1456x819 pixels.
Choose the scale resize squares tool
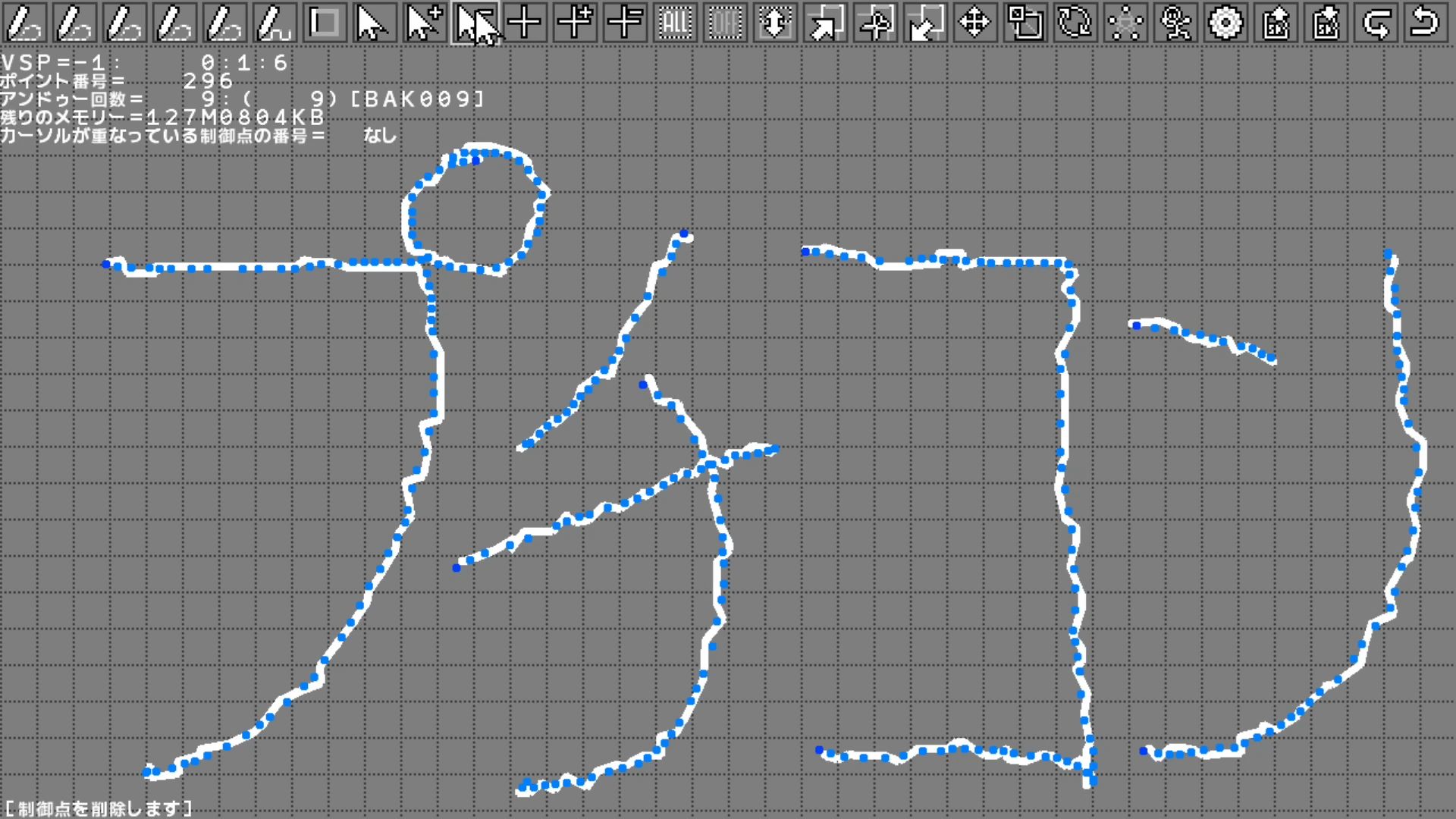[1025, 23]
